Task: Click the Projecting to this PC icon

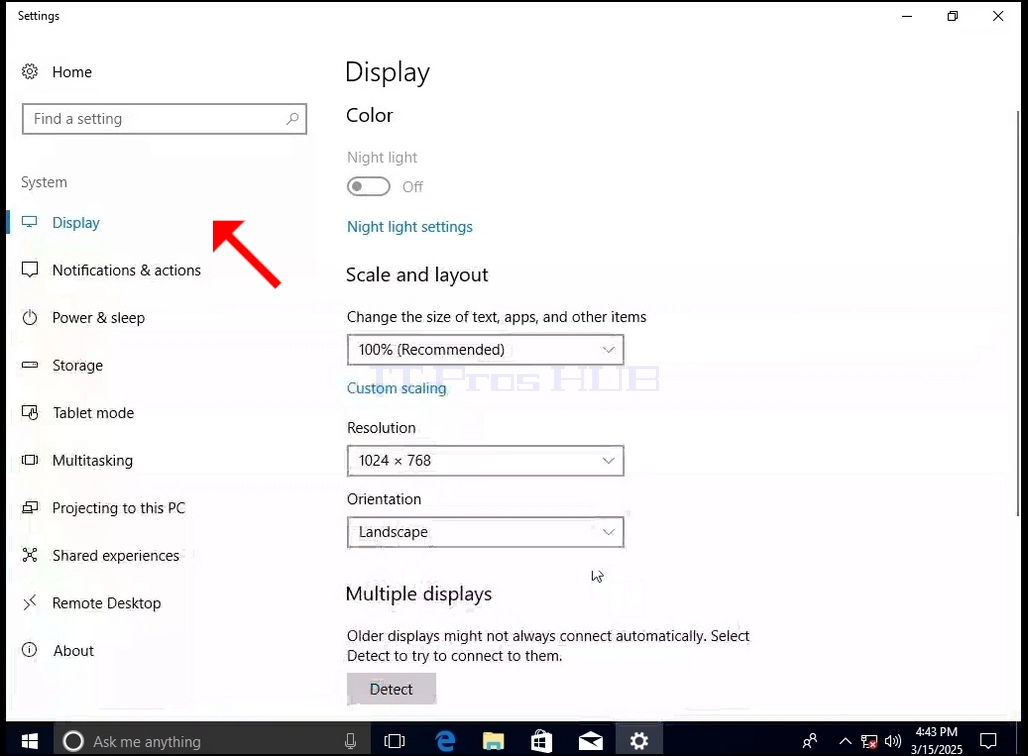Action: [30, 507]
